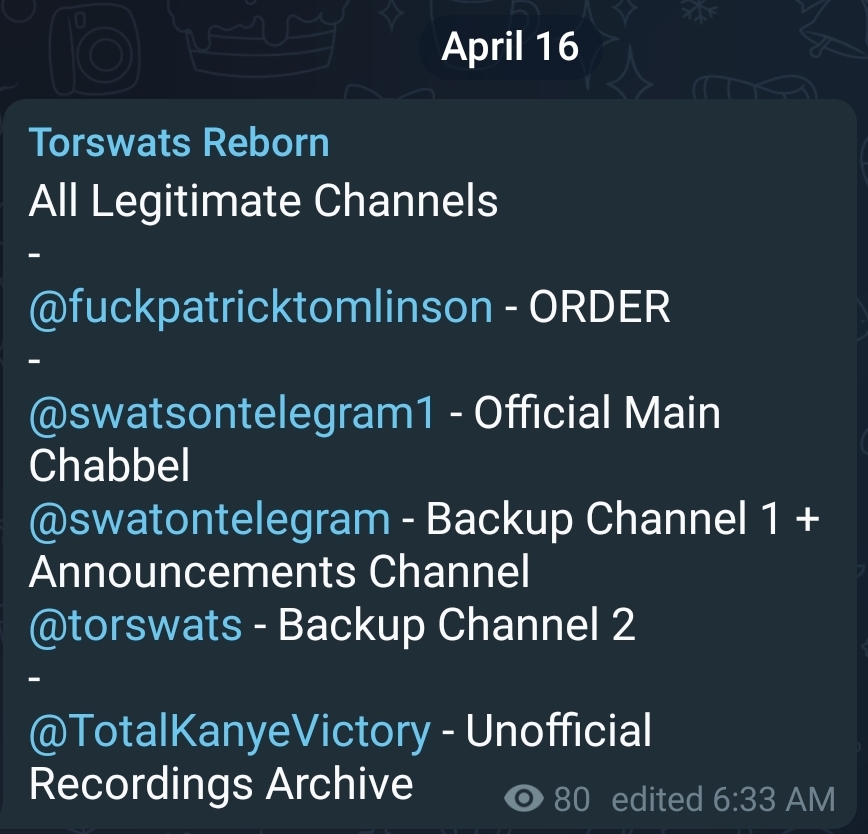Open the @torswats channel link
The height and width of the screenshot is (834, 868).
coord(136,625)
